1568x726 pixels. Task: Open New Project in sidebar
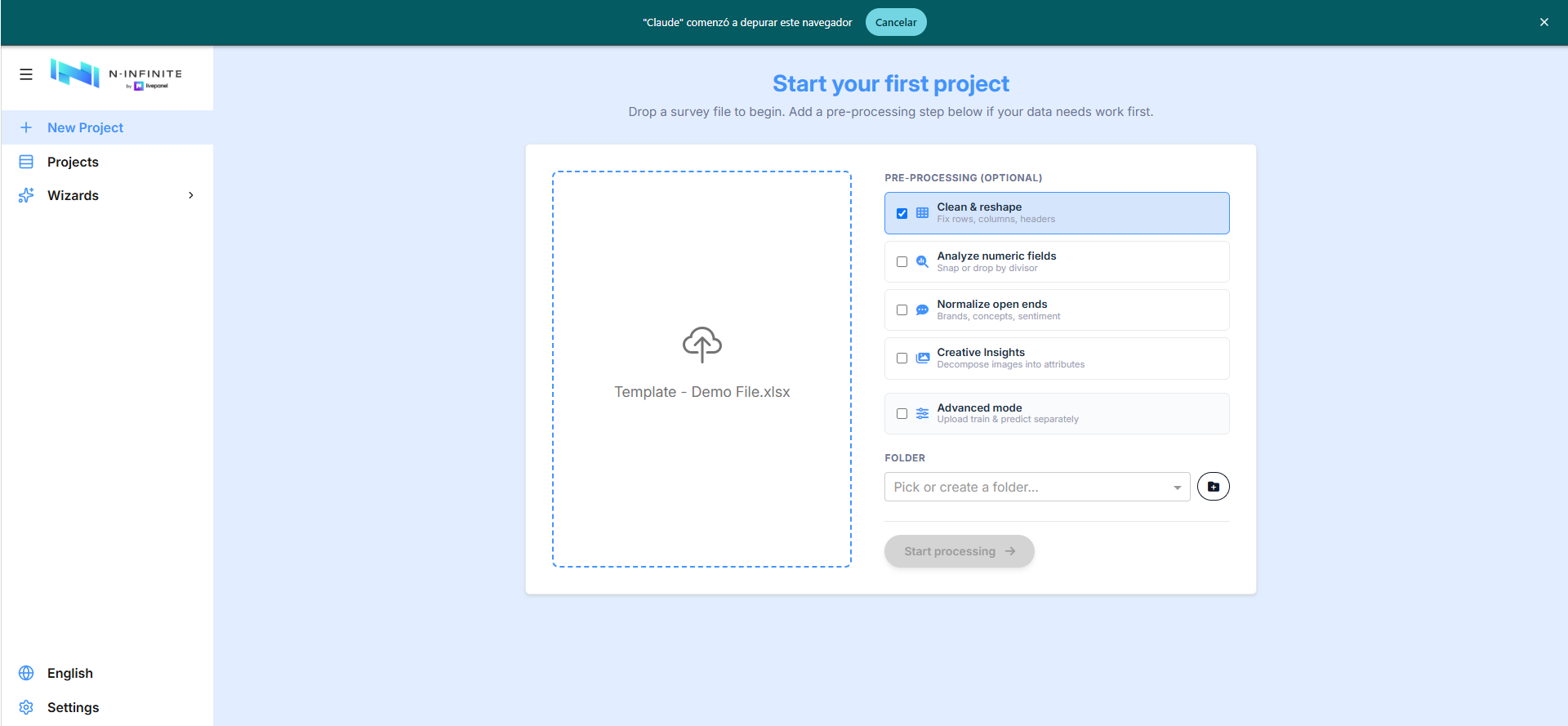[x=107, y=127]
